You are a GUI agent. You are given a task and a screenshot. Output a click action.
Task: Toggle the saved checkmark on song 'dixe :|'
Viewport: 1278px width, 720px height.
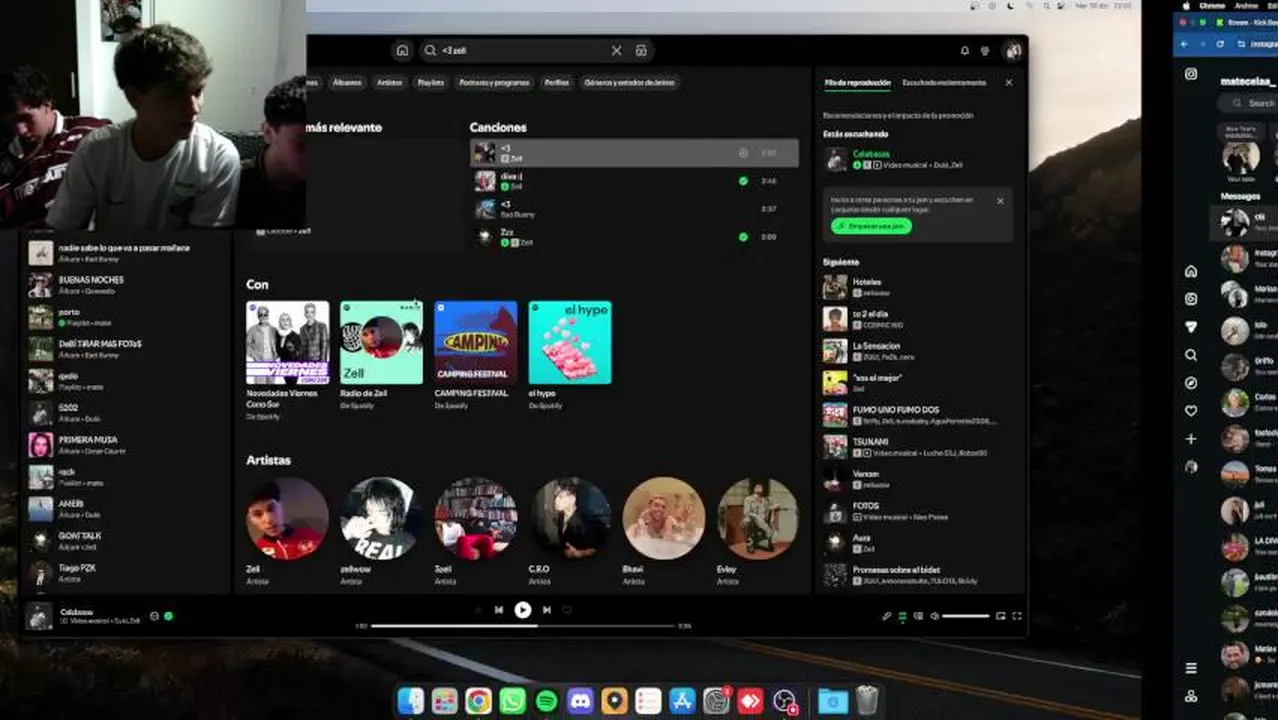pyautogui.click(x=743, y=181)
